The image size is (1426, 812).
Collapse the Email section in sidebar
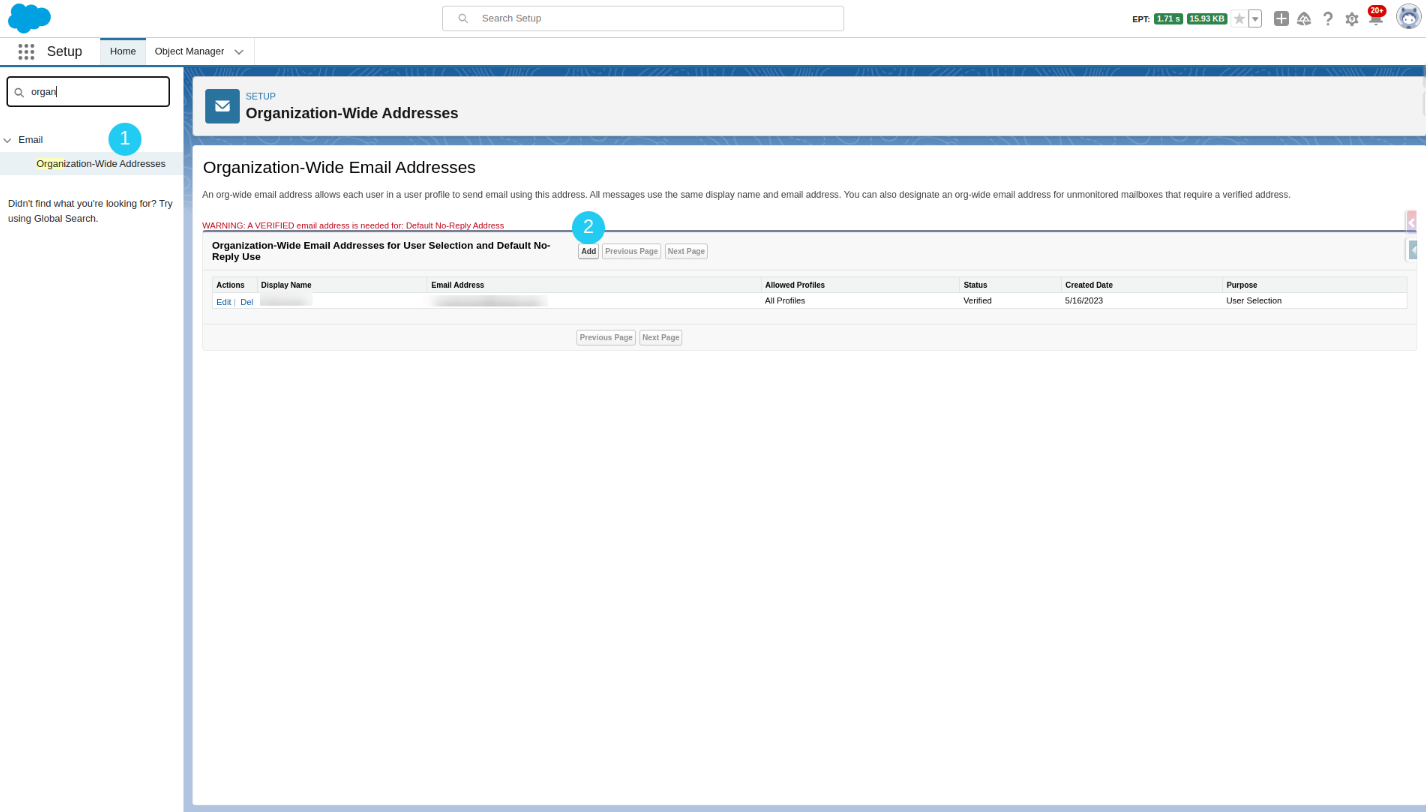[8, 140]
